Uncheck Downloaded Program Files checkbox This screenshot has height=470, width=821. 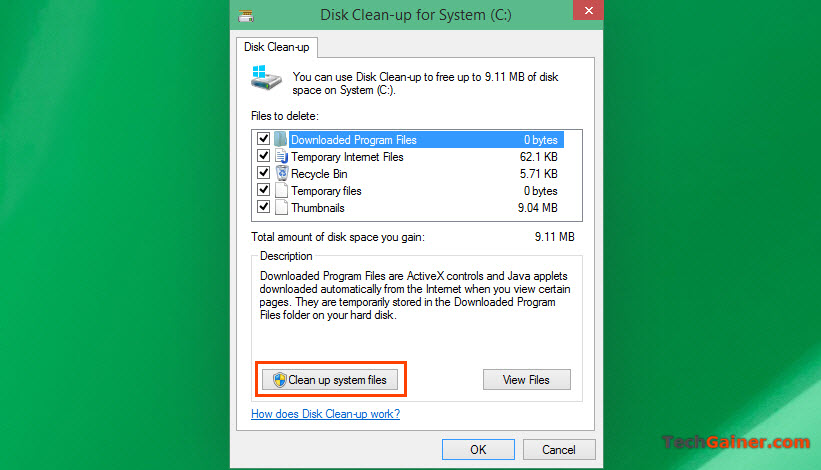[263, 139]
